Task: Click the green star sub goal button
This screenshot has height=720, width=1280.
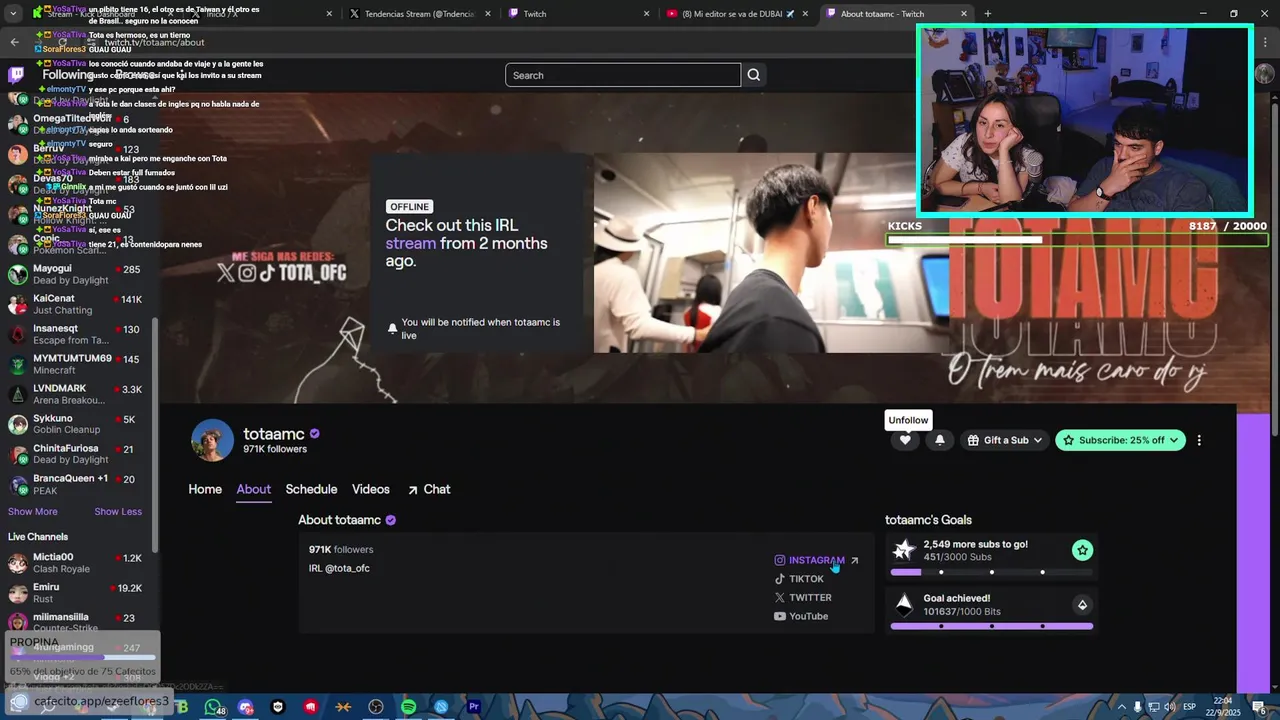Action: click(x=1082, y=550)
